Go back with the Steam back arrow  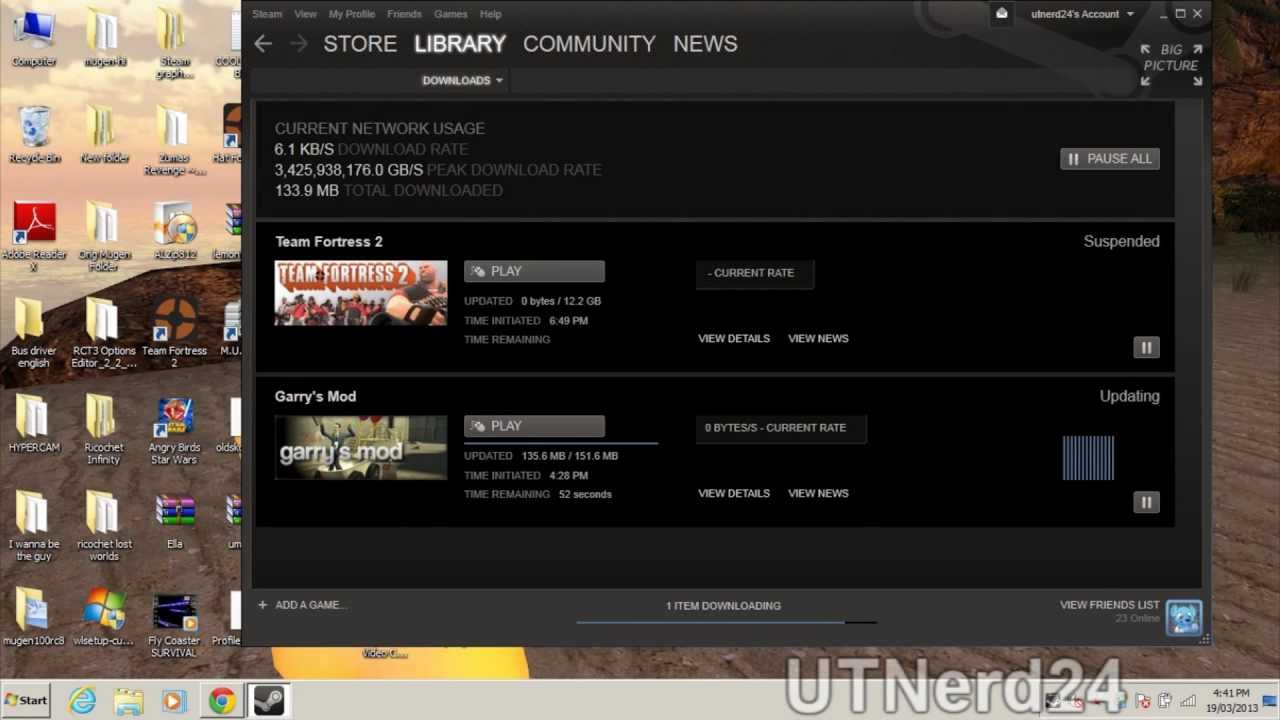[x=263, y=44]
